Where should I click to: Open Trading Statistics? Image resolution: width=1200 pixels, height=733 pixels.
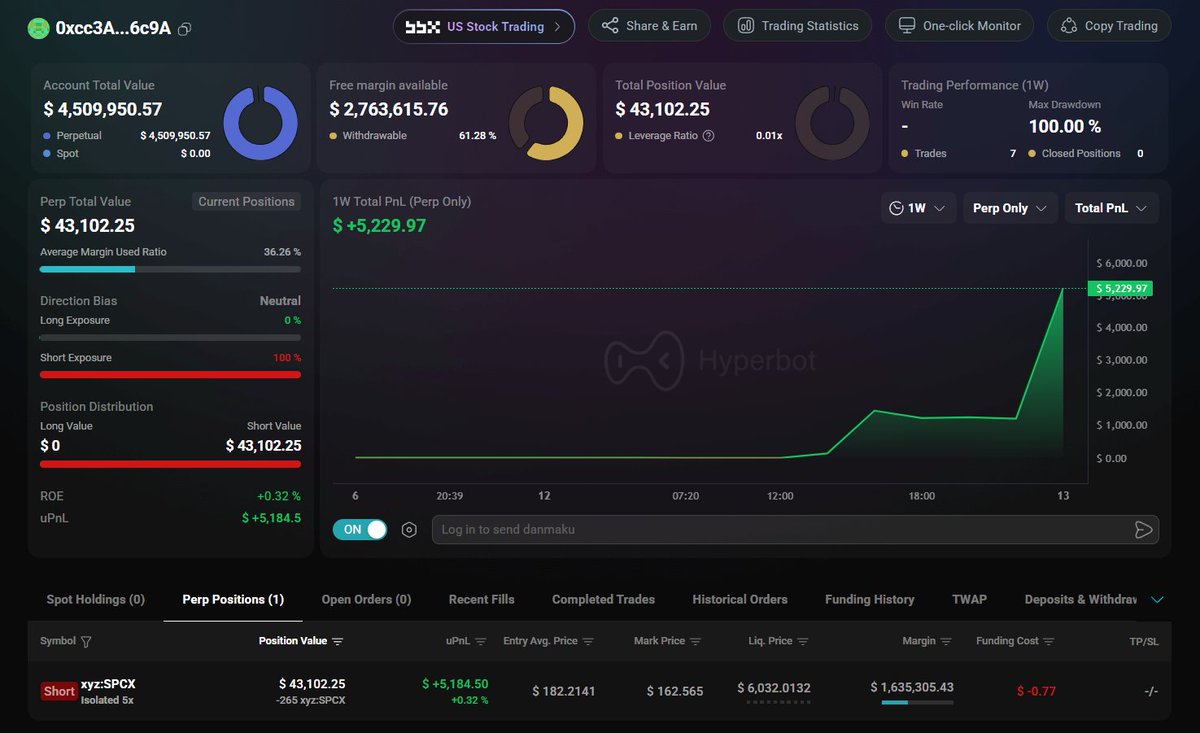[798, 26]
